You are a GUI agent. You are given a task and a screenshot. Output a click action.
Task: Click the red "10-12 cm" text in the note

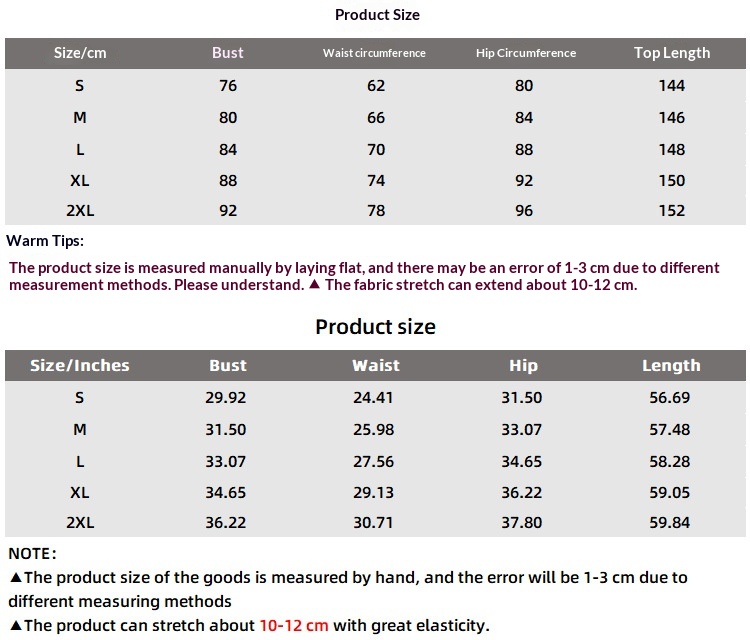click(x=294, y=626)
